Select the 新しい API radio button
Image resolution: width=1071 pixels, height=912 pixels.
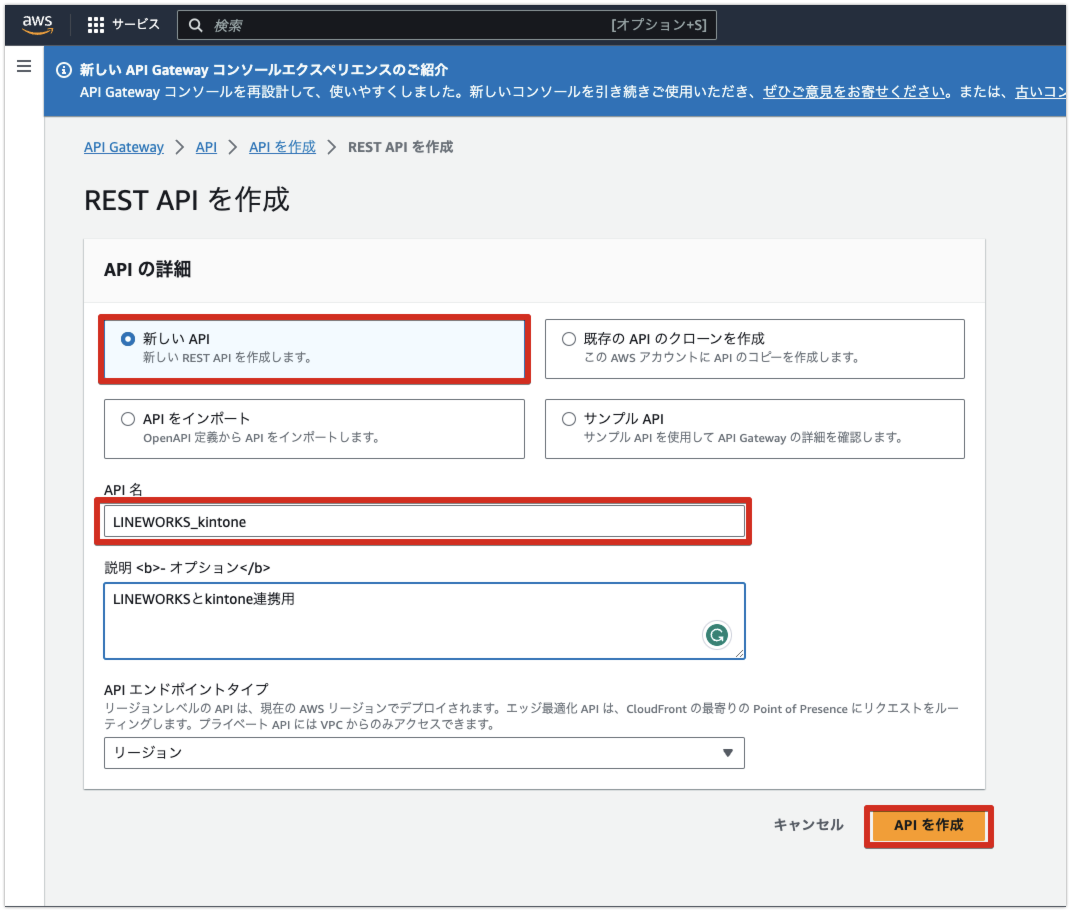click(x=127, y=339)
